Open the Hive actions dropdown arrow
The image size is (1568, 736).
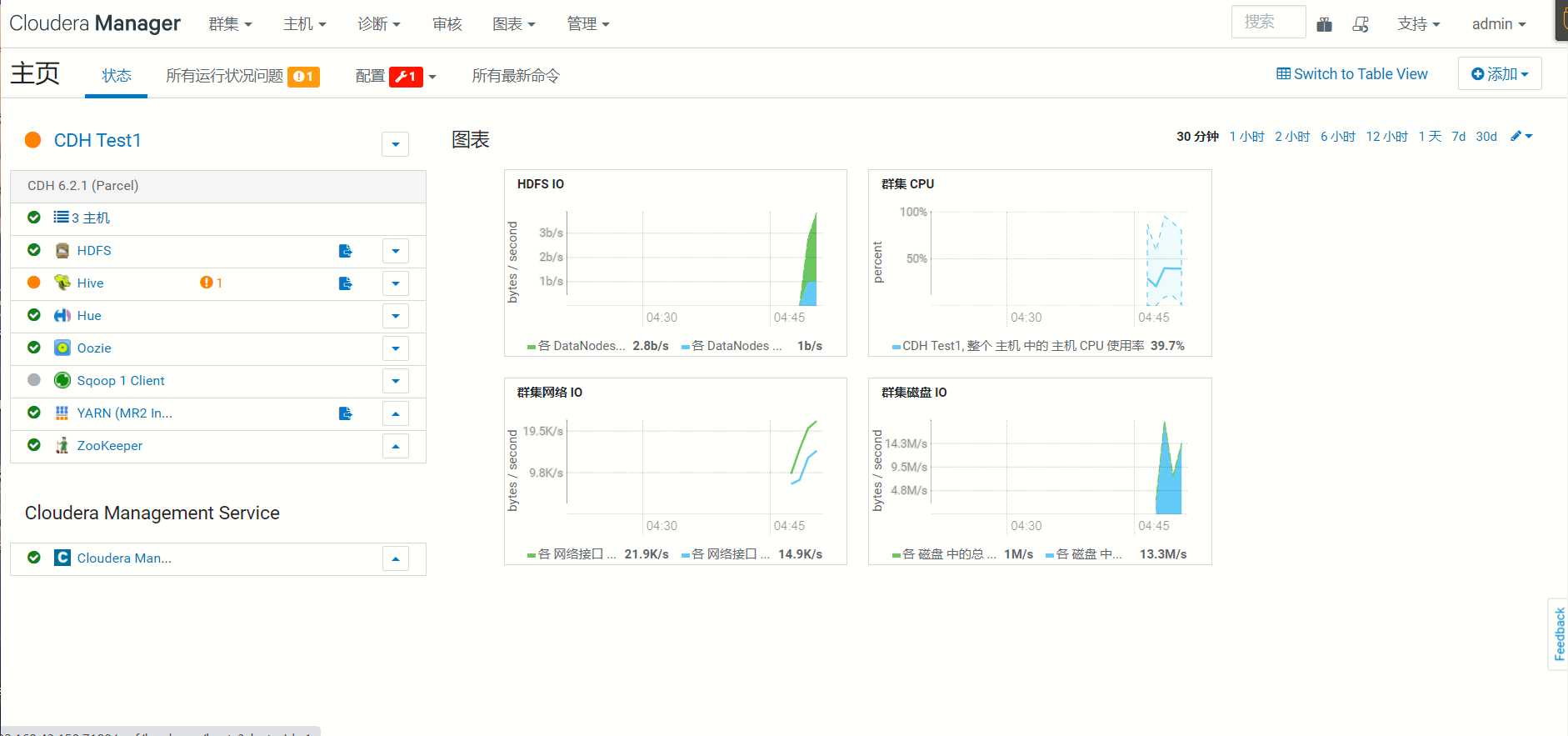(x=396, y=283)
